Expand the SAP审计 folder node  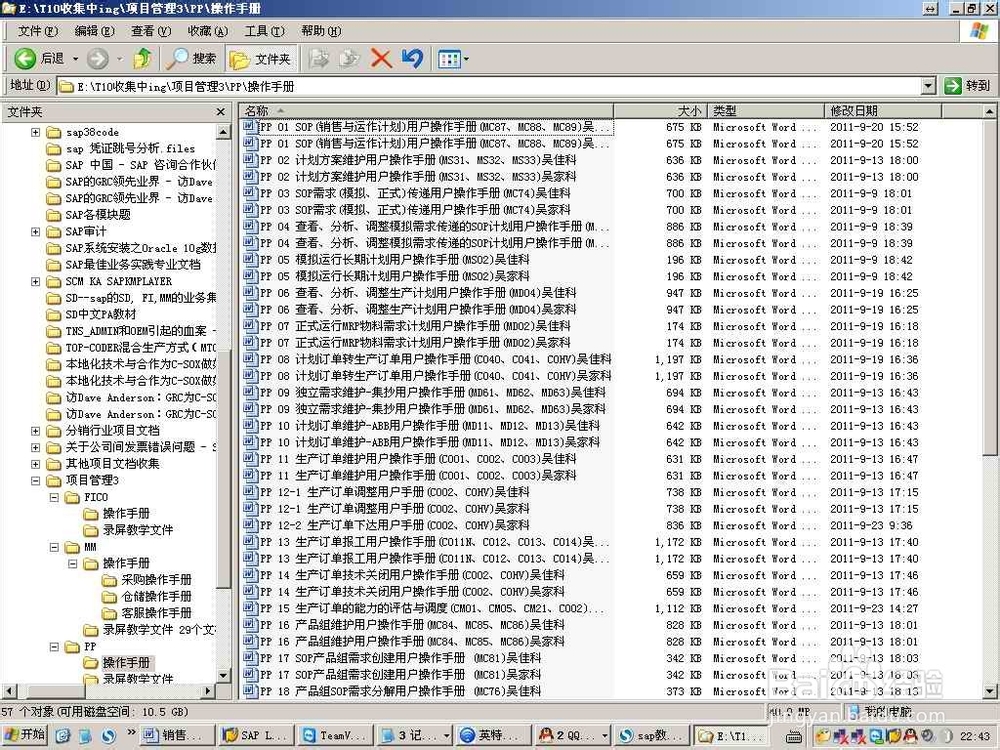[x=36, y=232]
